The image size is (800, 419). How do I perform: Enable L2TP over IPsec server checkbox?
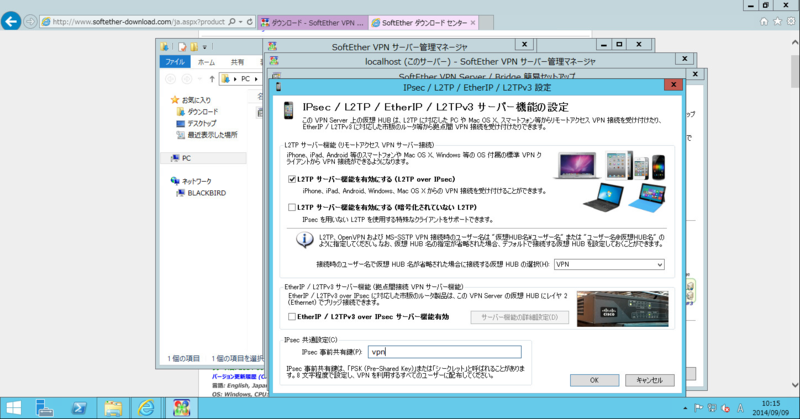tap(292, 179)
